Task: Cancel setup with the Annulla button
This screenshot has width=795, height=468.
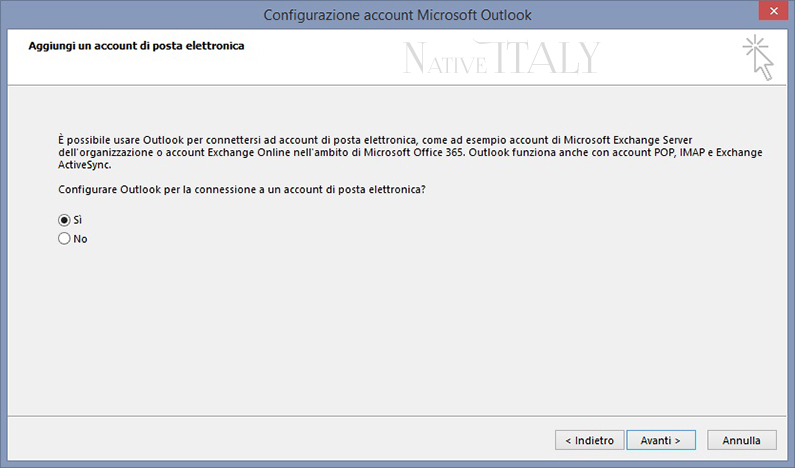Action: point(741,440)
